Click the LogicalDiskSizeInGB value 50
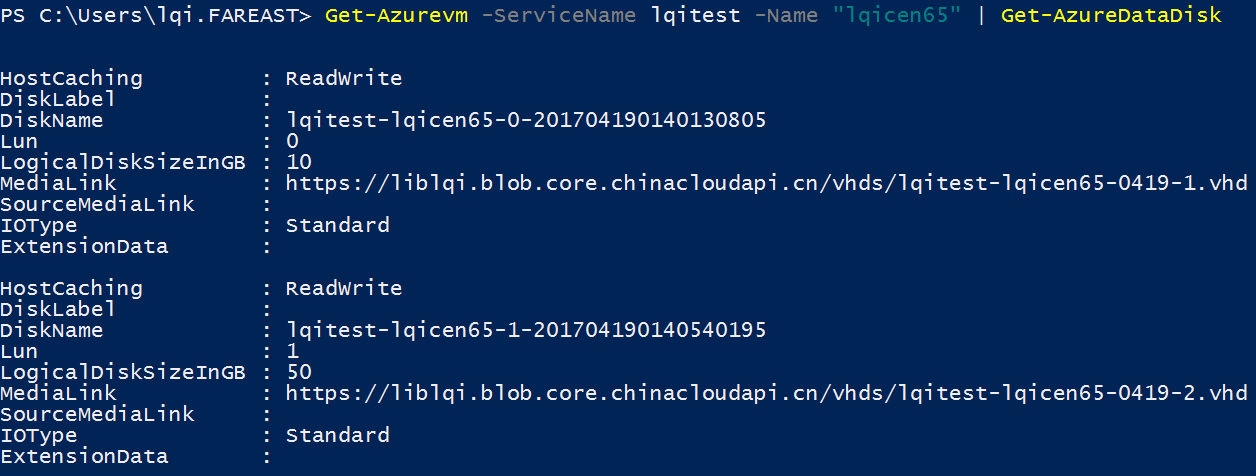Screen dimensions: 1256x476 tap(299, 372)
